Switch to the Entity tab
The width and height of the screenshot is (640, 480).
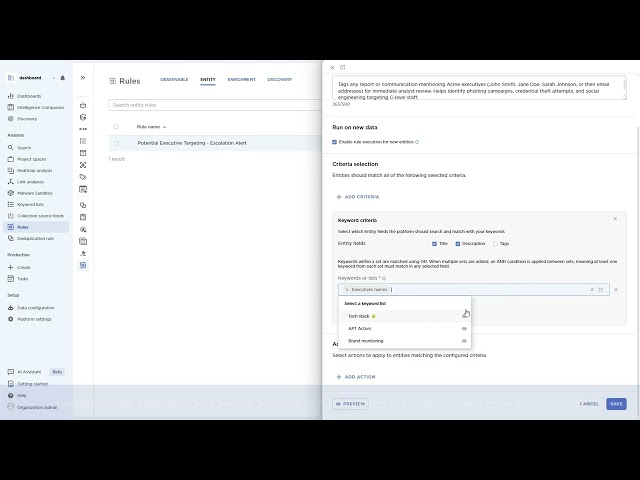208,79
